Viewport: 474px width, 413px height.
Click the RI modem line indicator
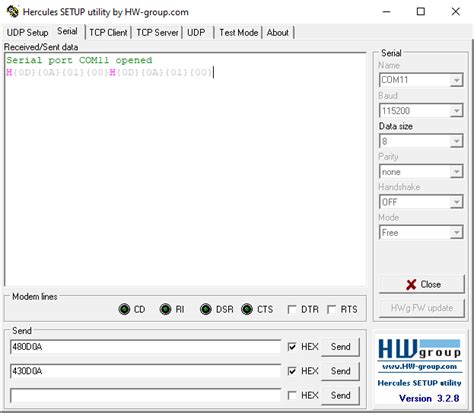pyautogui.click(x=165, y=309)
